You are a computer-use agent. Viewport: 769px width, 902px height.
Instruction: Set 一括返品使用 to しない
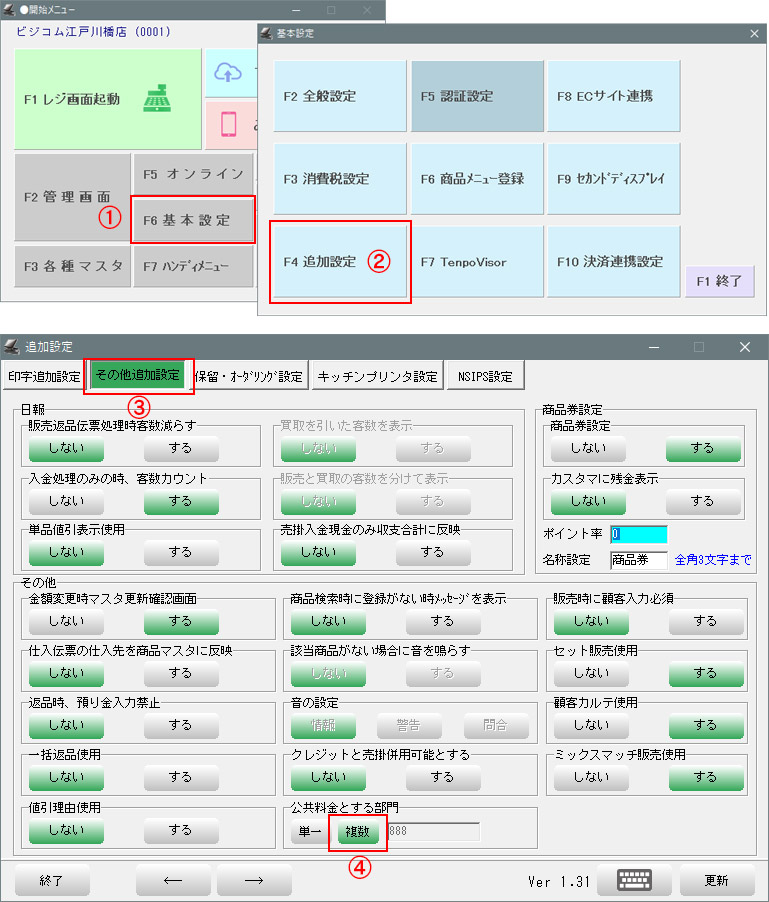[x=66, y=776]
